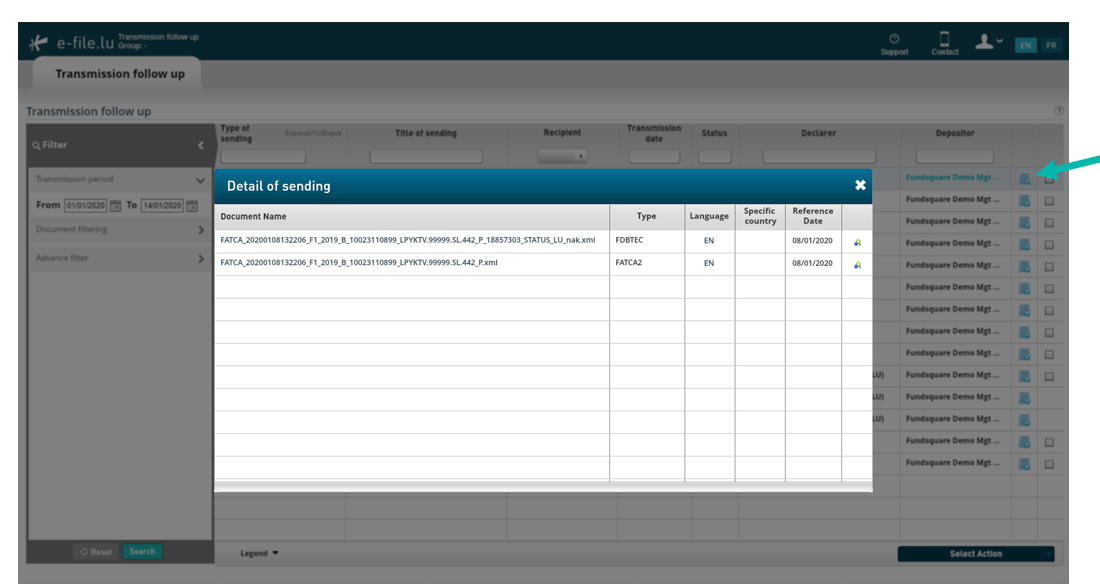Click the Expand/Collapse link
1100x584 pixels.
click(314, 133)
